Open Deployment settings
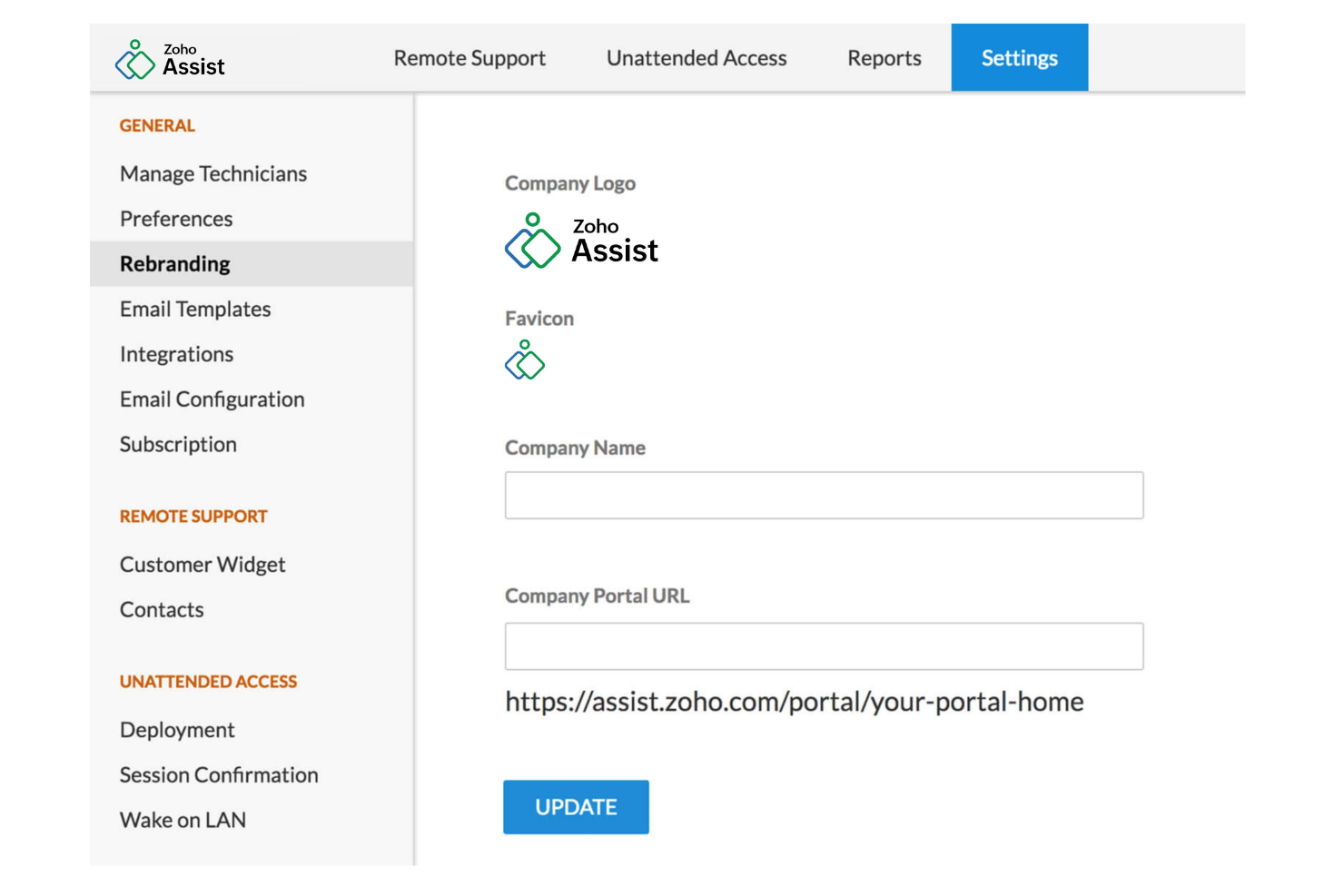 pos(177,730)
